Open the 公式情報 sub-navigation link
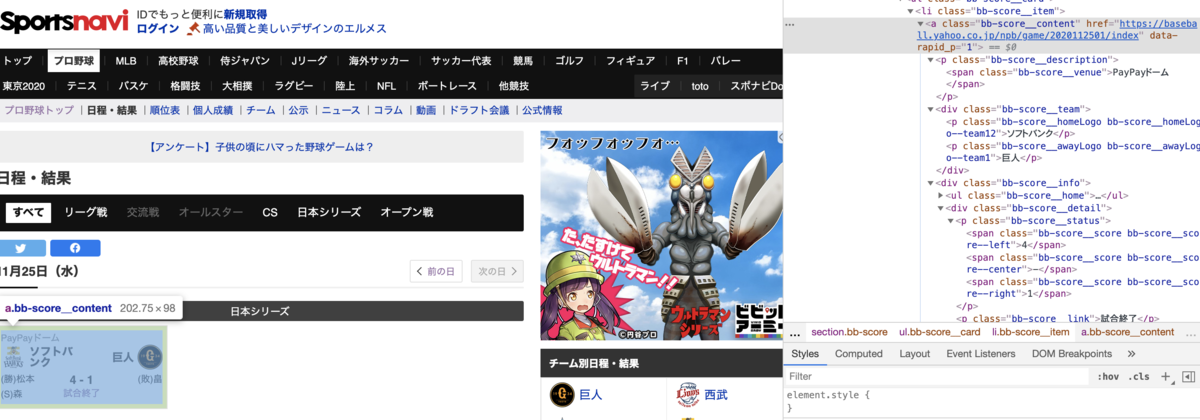Screen dimensions: 1200x420 (x=542, y=110)
